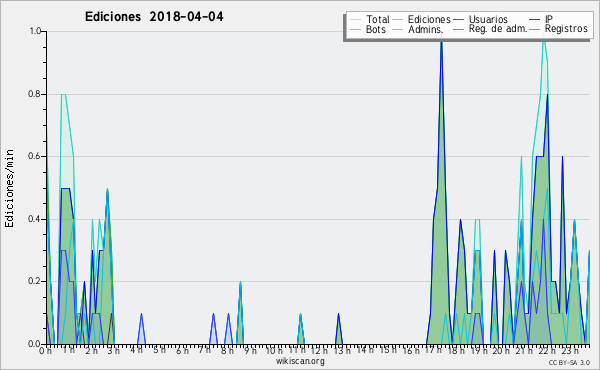Click the '23 h' x-axis label

(x=569, y=350)
